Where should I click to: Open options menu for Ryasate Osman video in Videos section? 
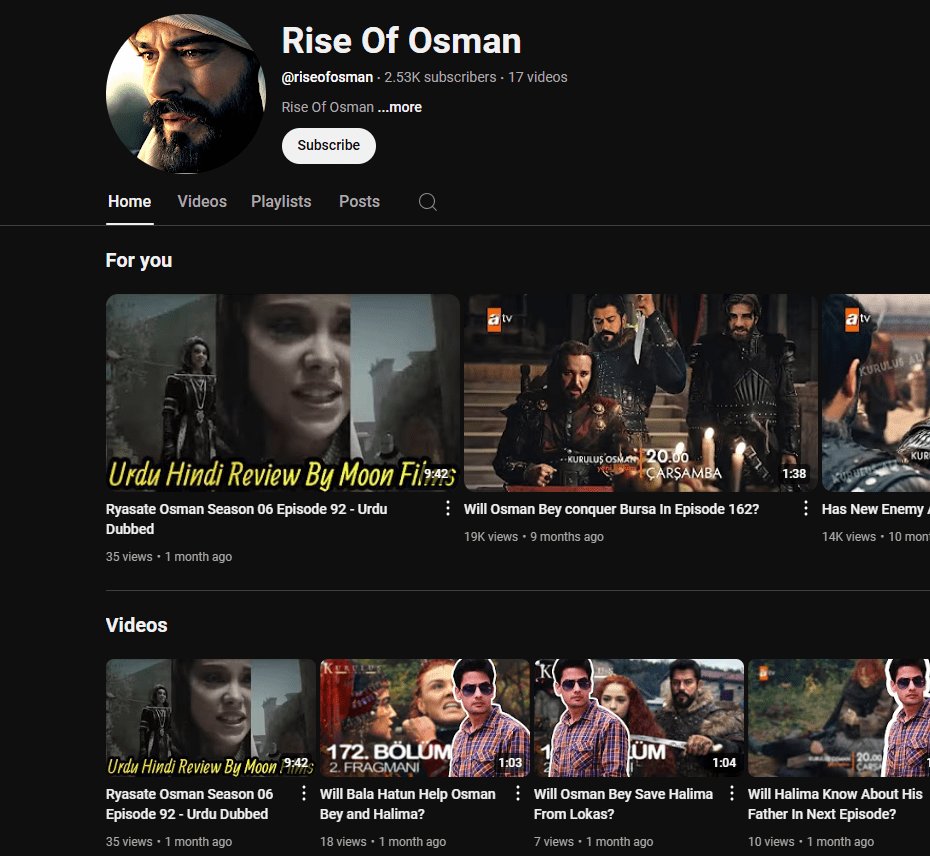pos(304,793)
